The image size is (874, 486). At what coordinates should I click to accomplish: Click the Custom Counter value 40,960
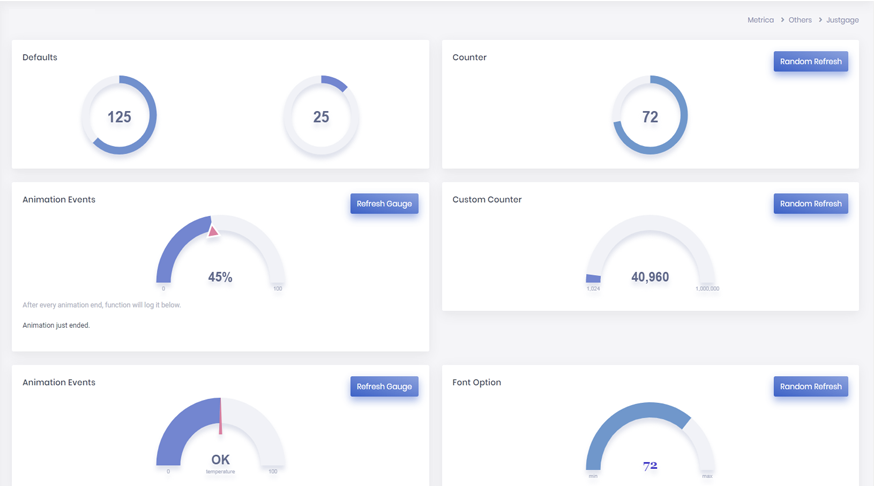(x=650, y=277)
